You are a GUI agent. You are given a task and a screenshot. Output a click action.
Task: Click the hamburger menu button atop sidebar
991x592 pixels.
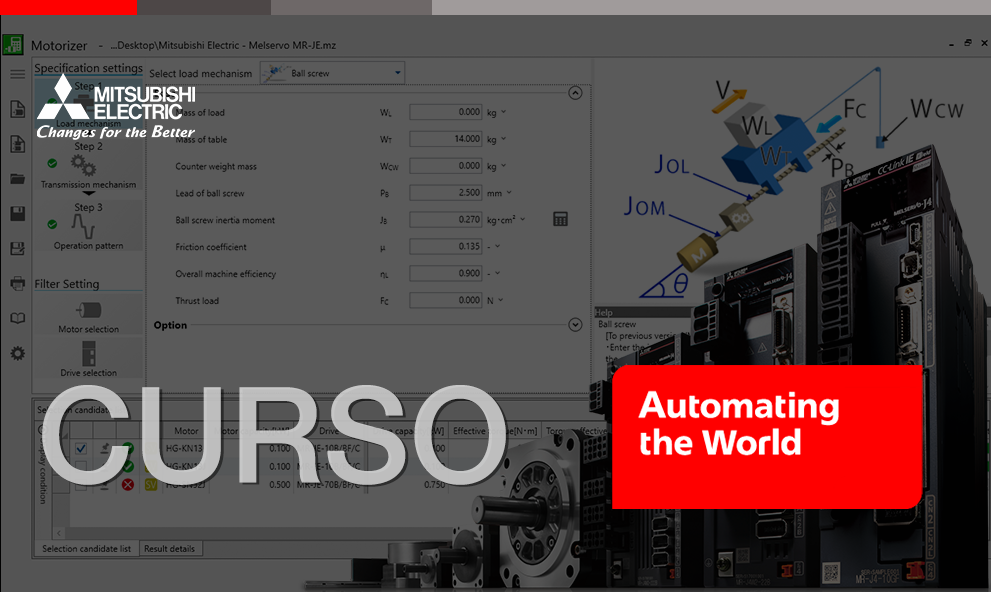[16, 73]
